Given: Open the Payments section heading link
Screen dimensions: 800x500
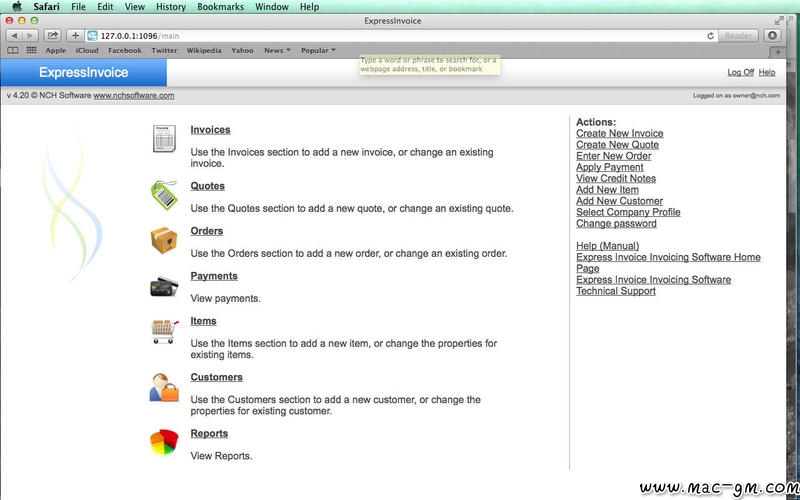Looking at the screenshot, I should tap(214, 276).
